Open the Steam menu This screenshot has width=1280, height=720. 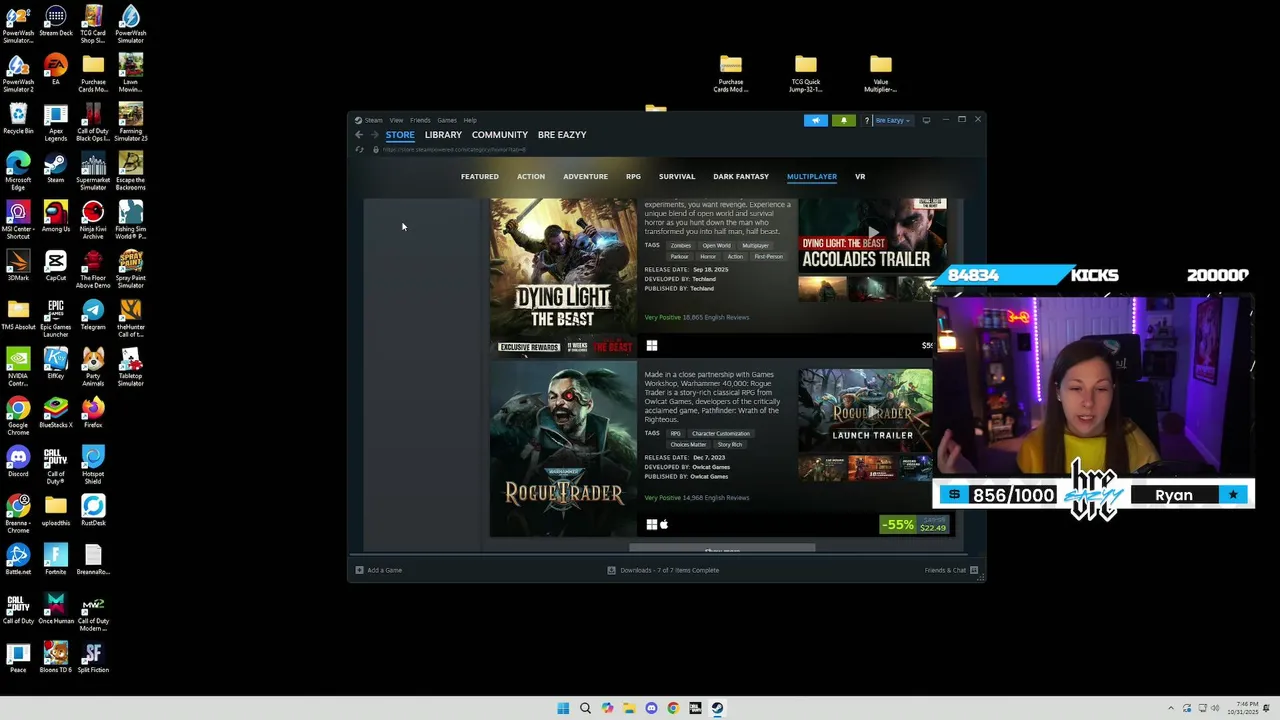[x=373, y=120]
